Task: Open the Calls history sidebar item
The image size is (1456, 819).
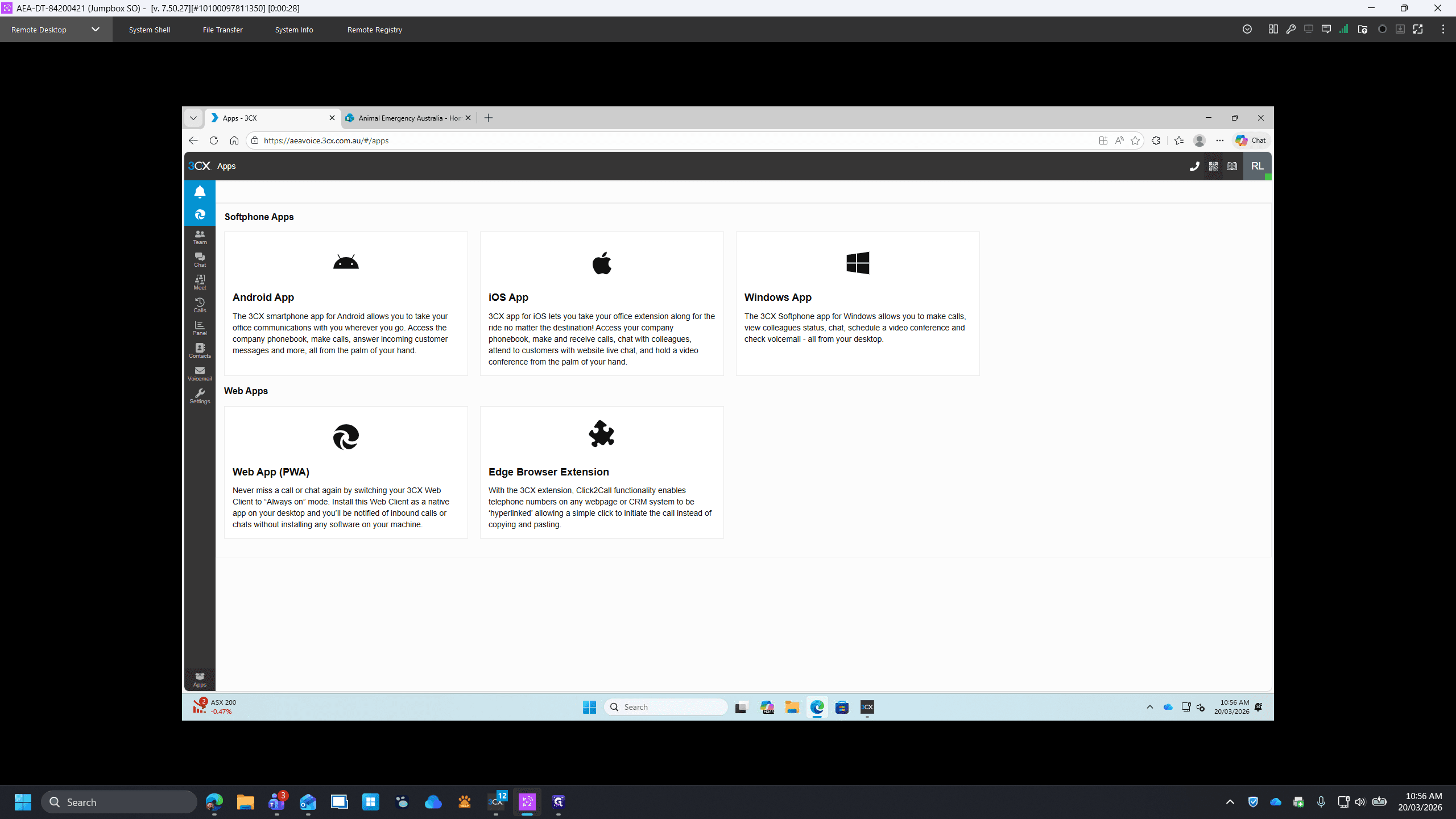Action: [x=200, y=305]
